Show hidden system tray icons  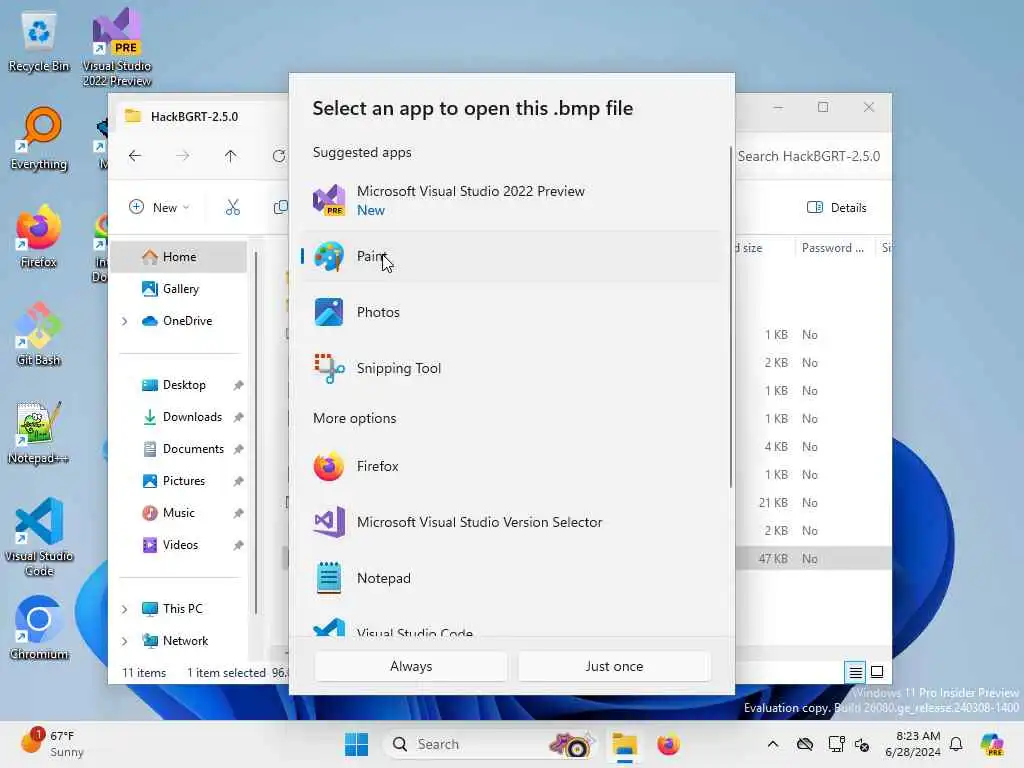click(x=773, y=744)
